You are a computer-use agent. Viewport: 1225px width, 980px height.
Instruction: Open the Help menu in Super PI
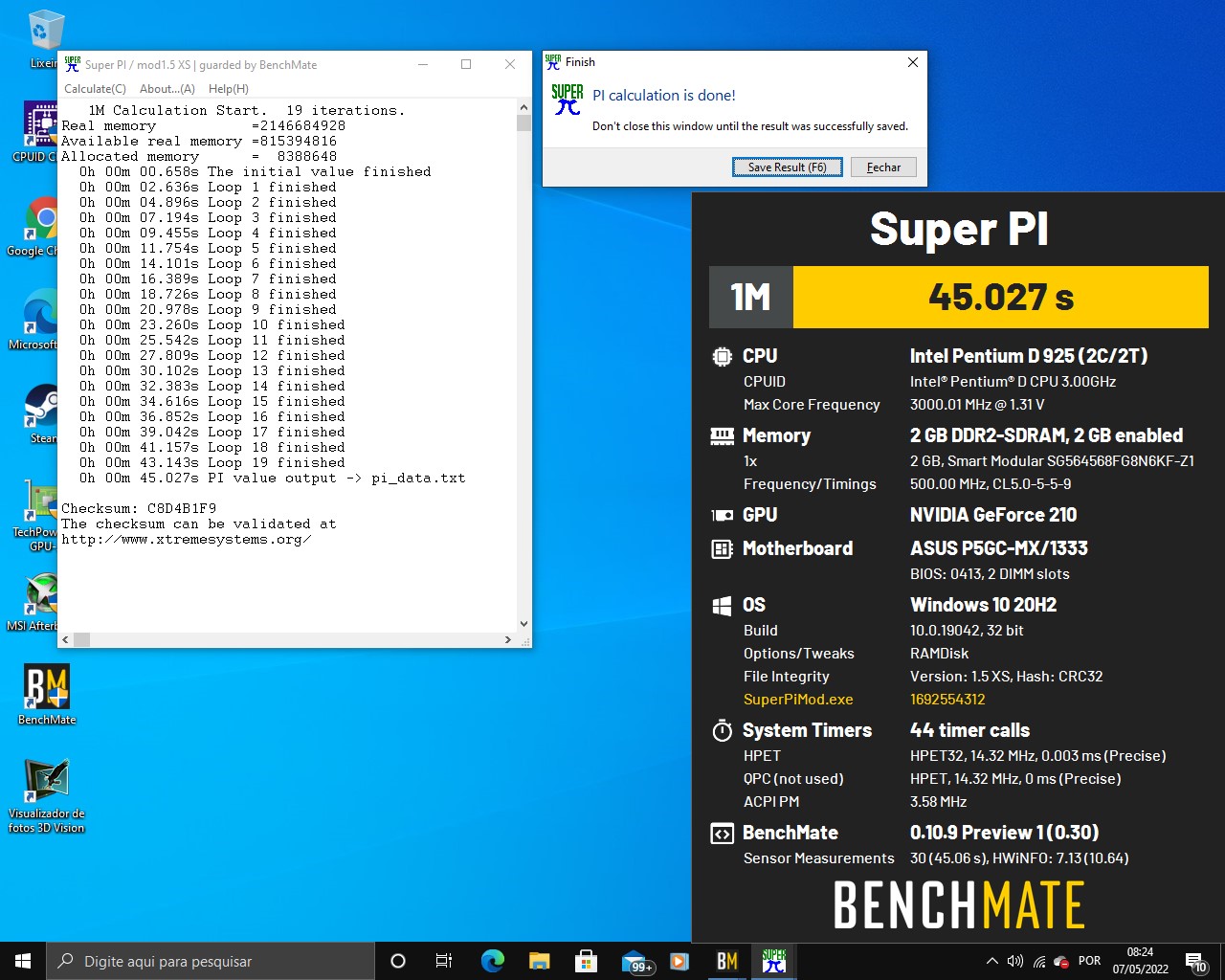pyautogui.click(x=229, y=88)
